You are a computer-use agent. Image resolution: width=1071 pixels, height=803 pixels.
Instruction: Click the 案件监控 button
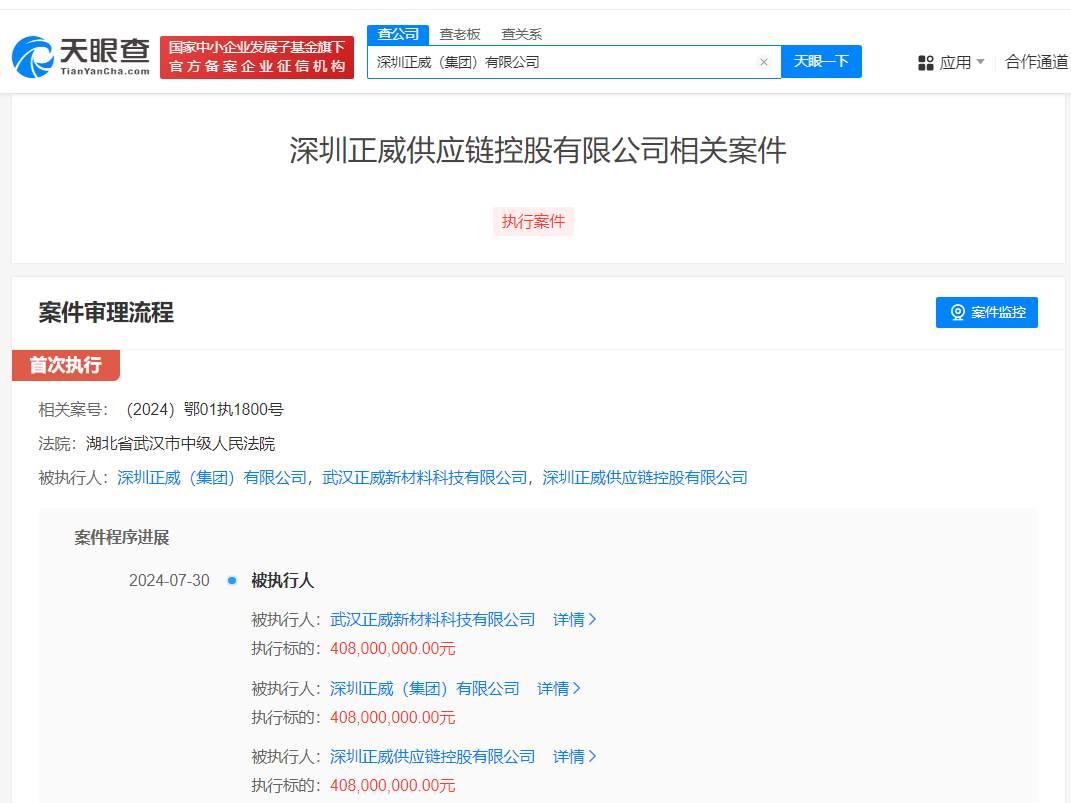coord(987,312)
